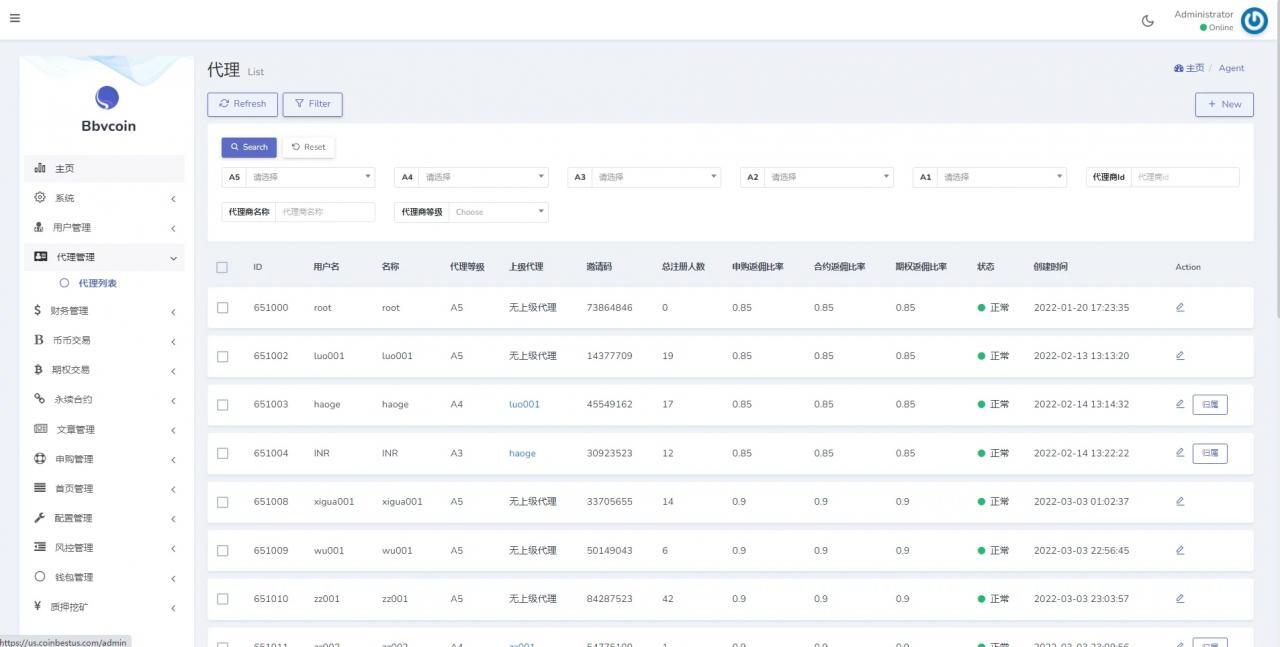Open the Administrator power avatar icon
1280x647 pixels.
tap(1254, 20)
